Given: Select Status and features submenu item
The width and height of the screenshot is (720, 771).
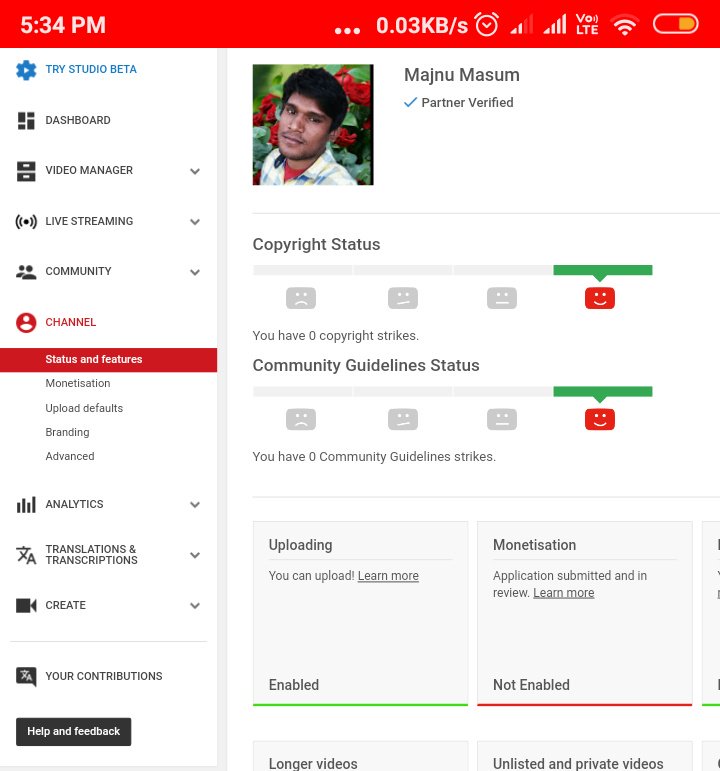Looking at the screenshot, I should 108,360.
